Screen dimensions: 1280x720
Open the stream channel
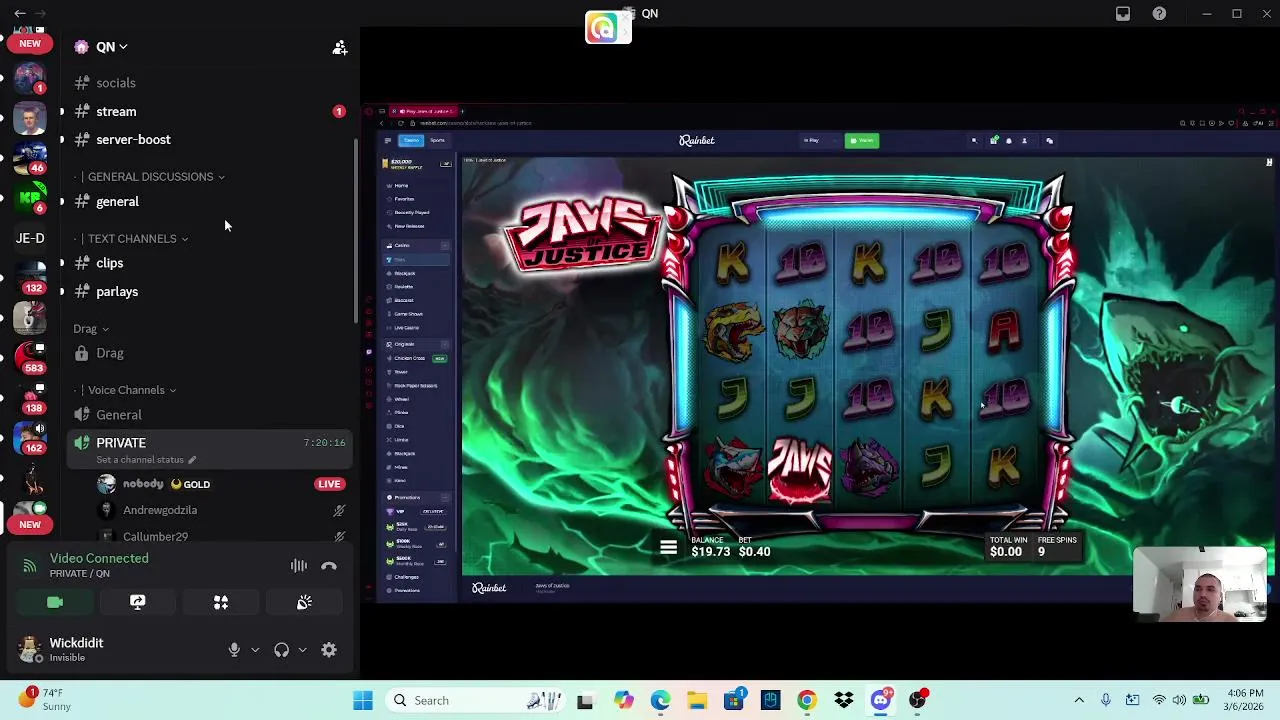(208, 111)
